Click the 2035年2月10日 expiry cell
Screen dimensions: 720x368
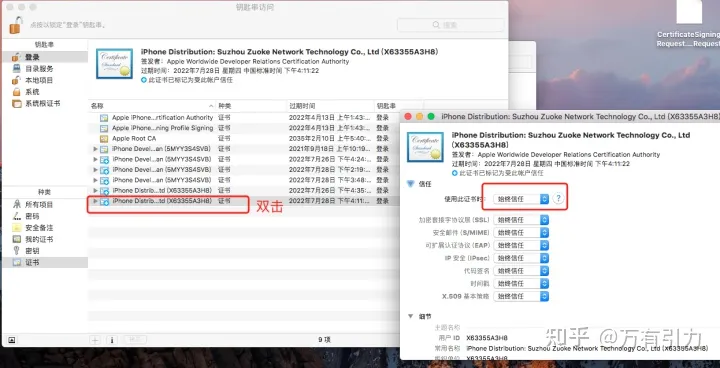coord(329,138)
